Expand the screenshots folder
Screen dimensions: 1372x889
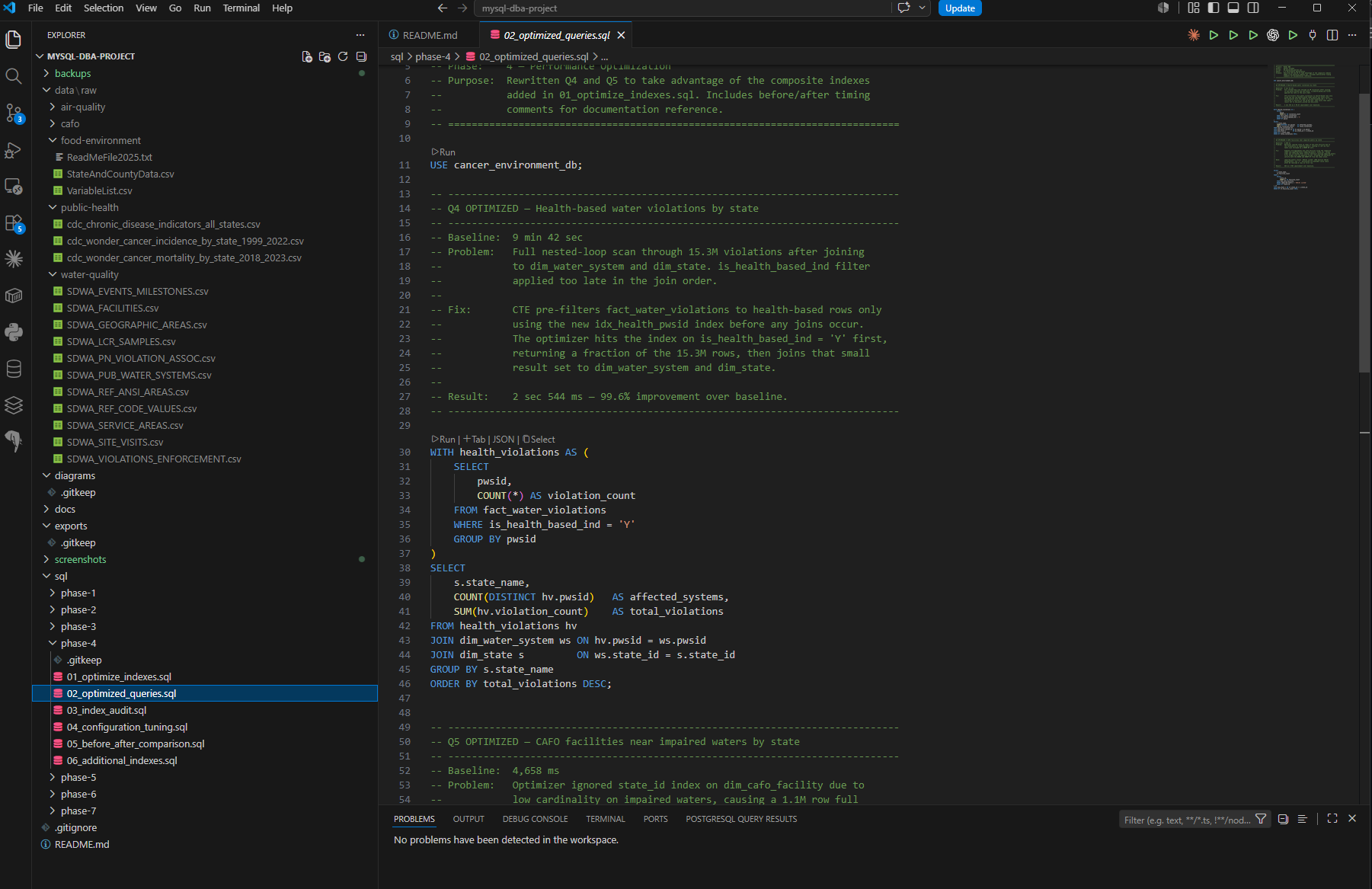[80, 559]
